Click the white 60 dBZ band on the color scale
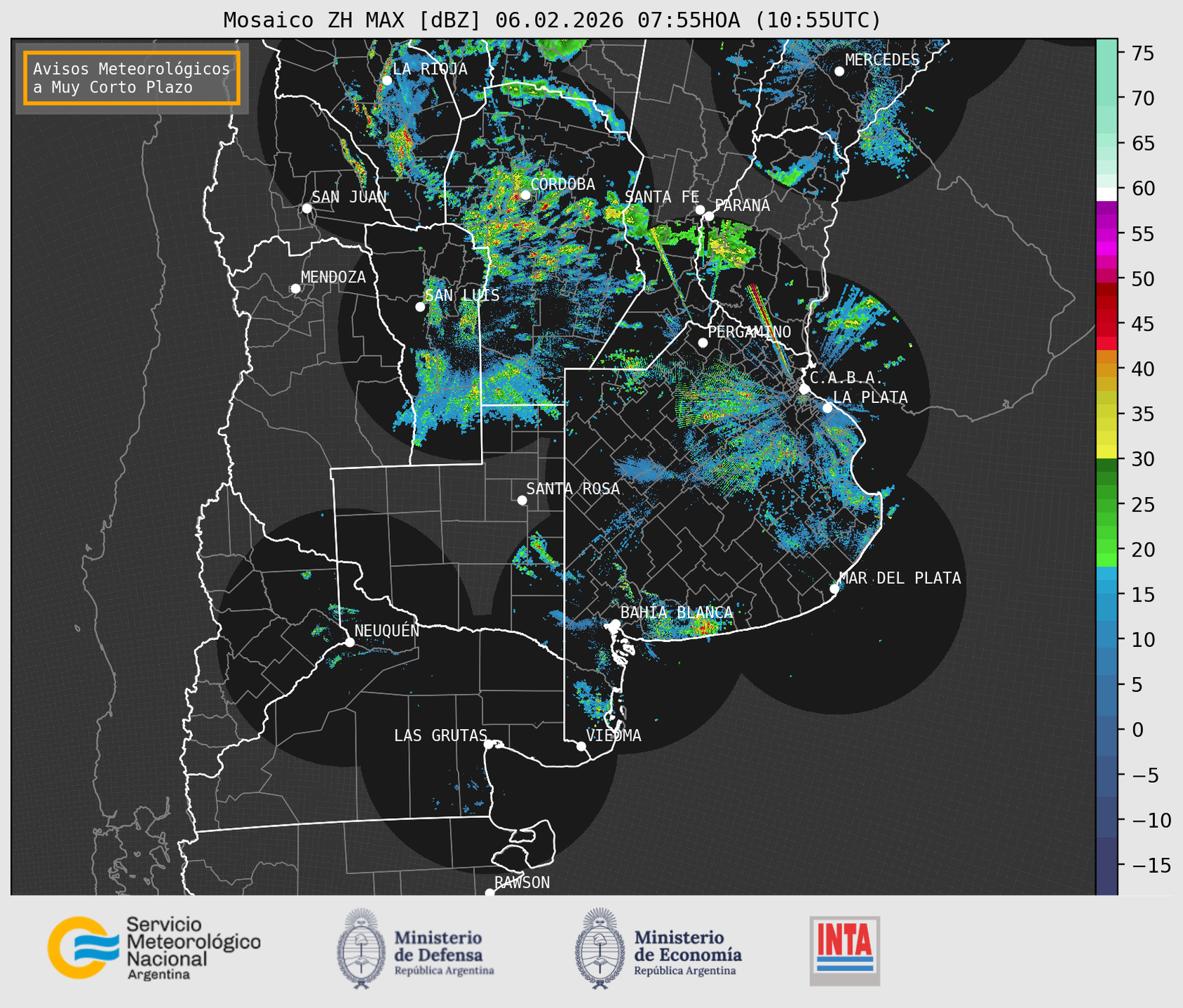 tap(1107, 194)
